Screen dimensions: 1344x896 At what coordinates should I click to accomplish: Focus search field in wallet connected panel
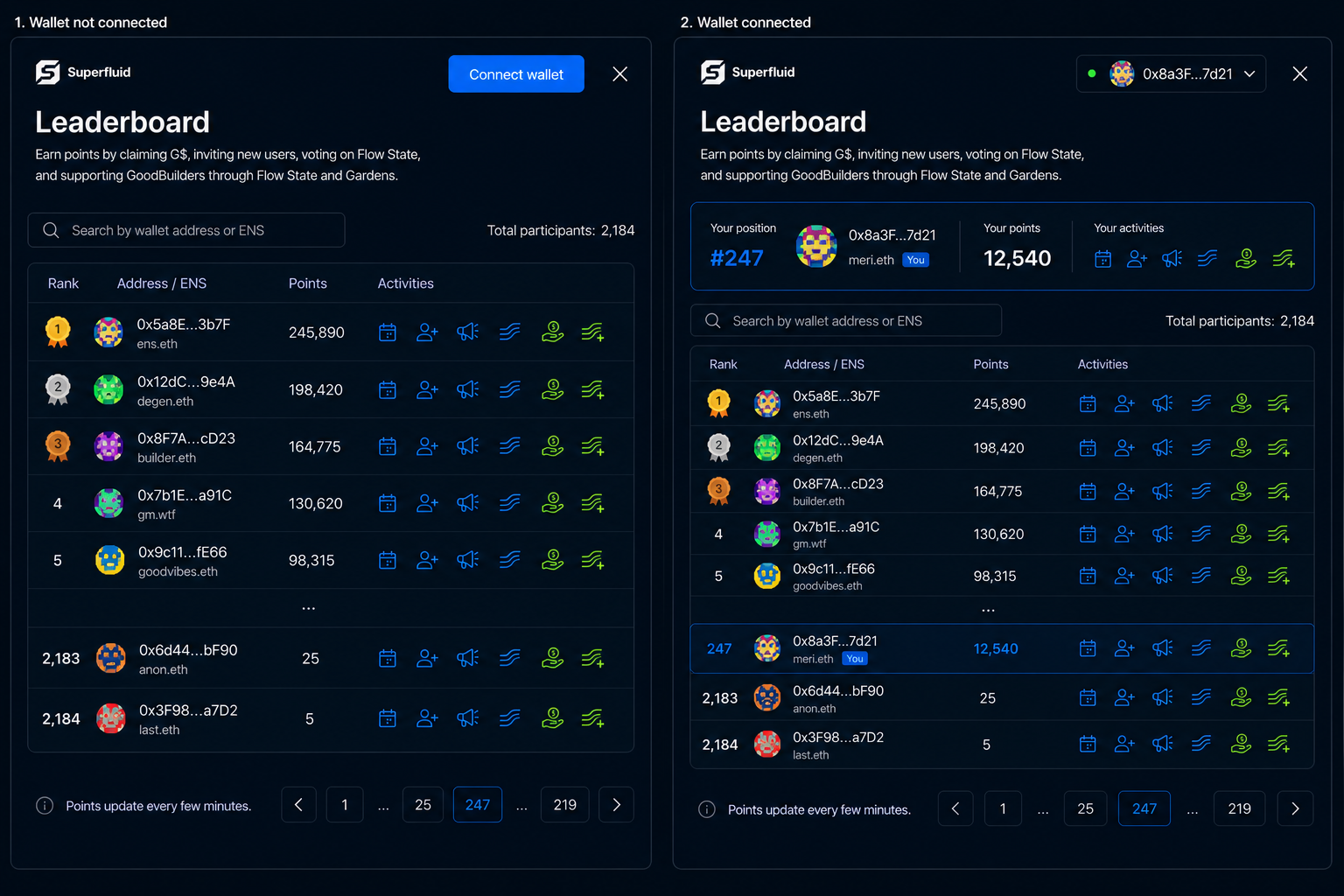(x=846, y=321)
